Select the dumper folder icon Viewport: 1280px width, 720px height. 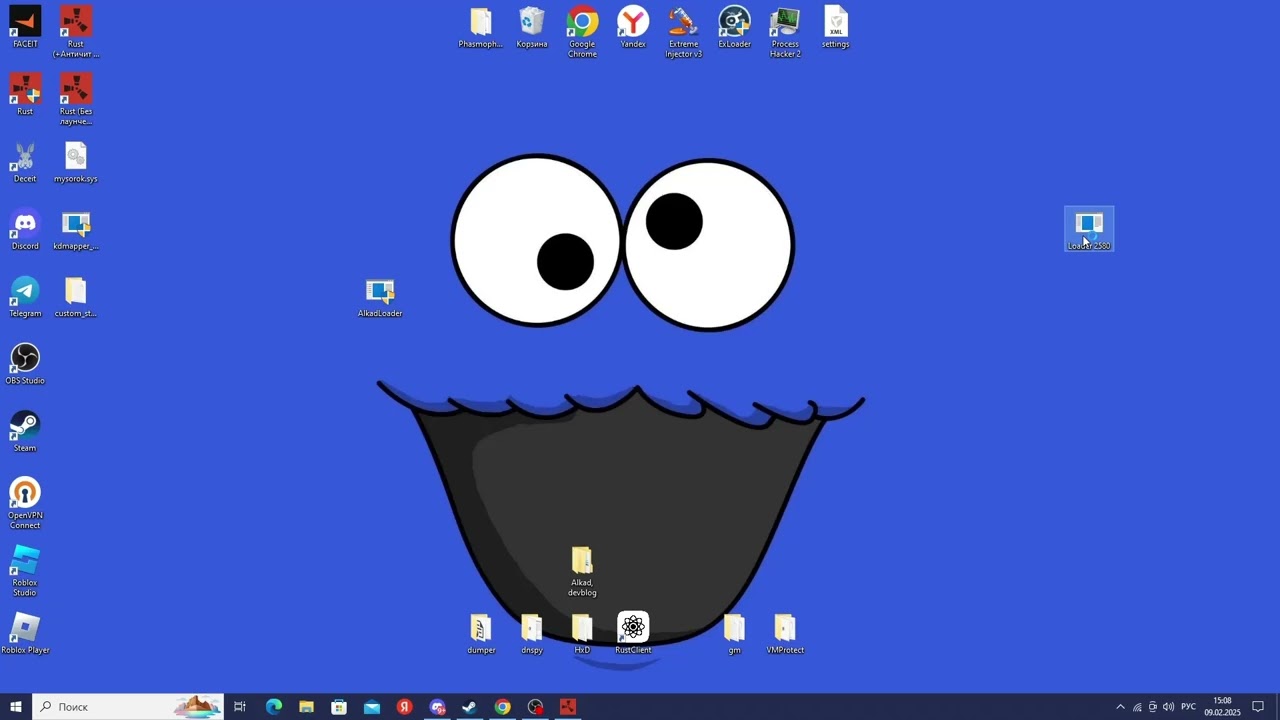(x=481, y=634)
